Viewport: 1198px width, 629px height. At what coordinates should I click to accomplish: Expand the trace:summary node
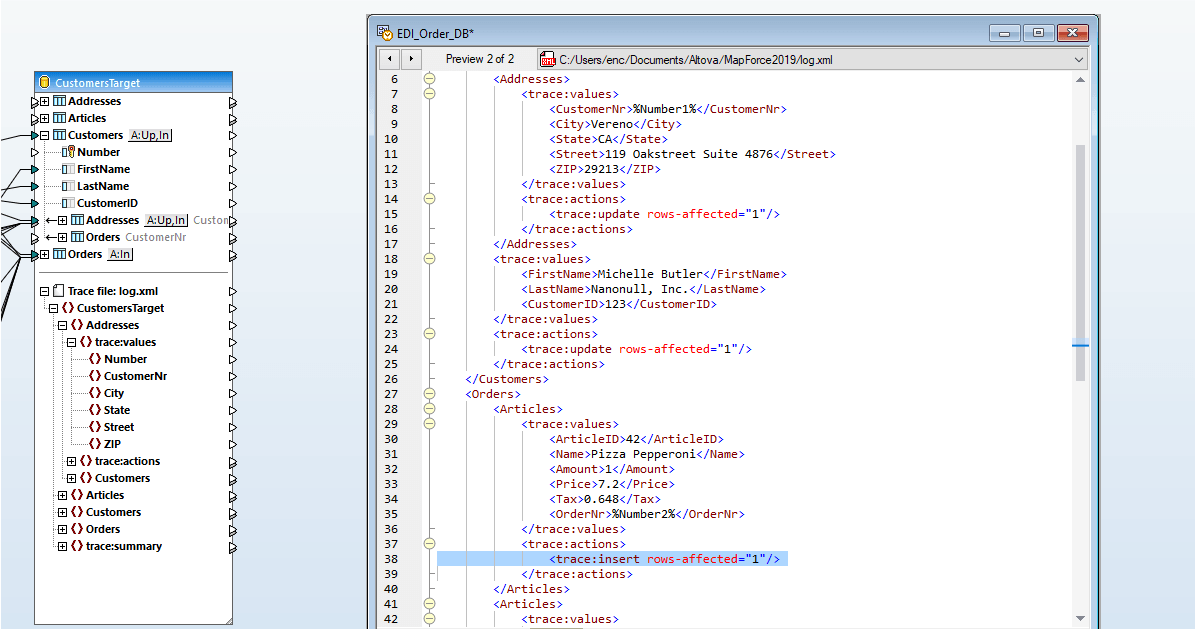click(x=62, y=546)
